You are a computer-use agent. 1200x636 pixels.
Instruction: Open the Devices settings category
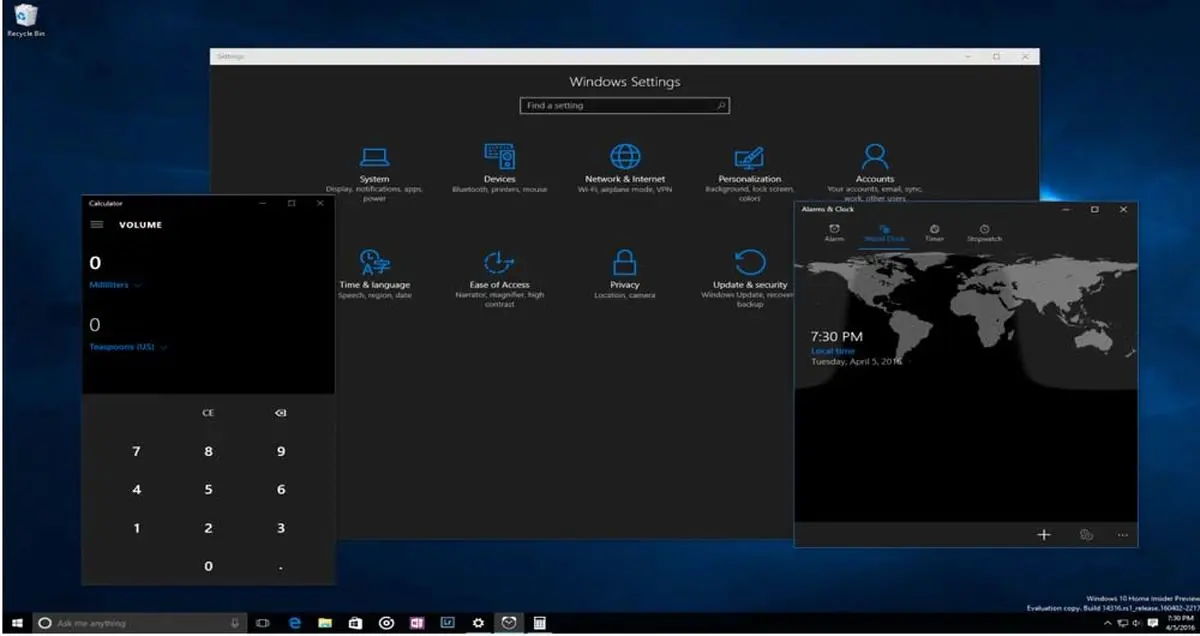pos(499,165)
